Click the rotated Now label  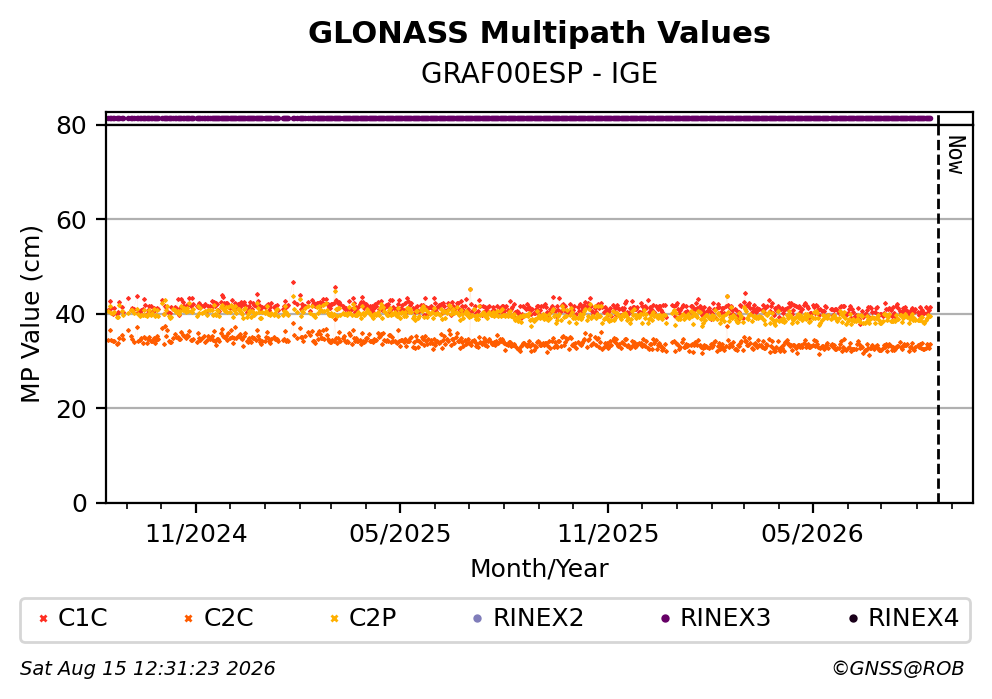tap(956, 155)
